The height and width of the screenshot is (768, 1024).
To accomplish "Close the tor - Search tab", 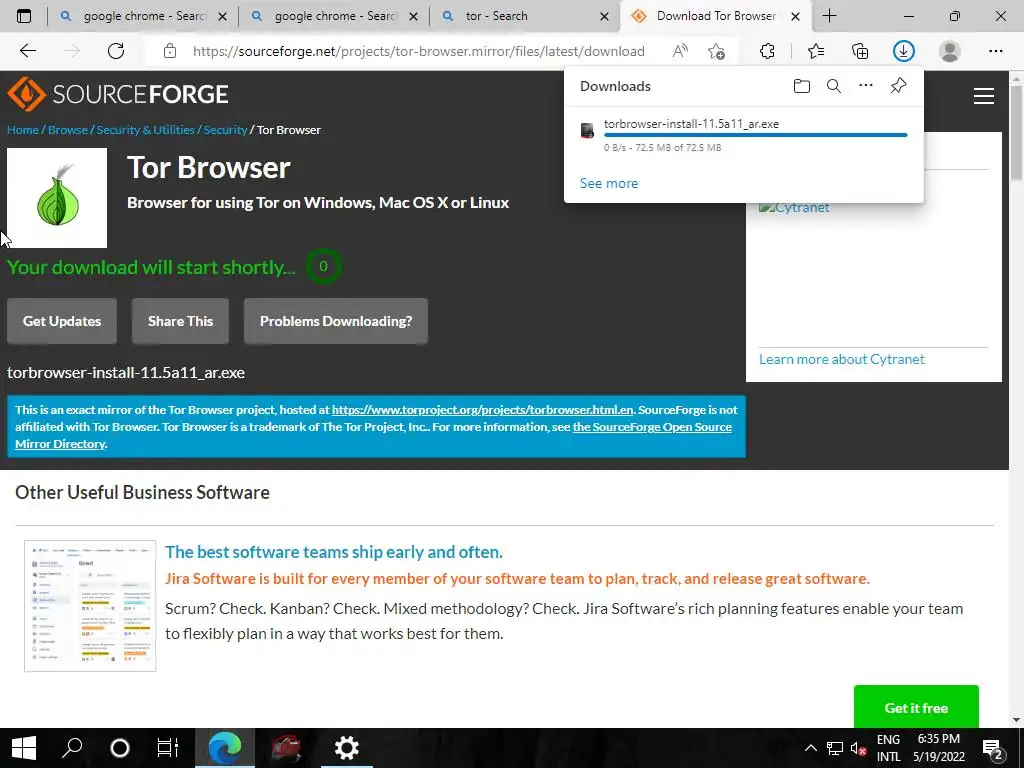I will (x=605, y=17).
